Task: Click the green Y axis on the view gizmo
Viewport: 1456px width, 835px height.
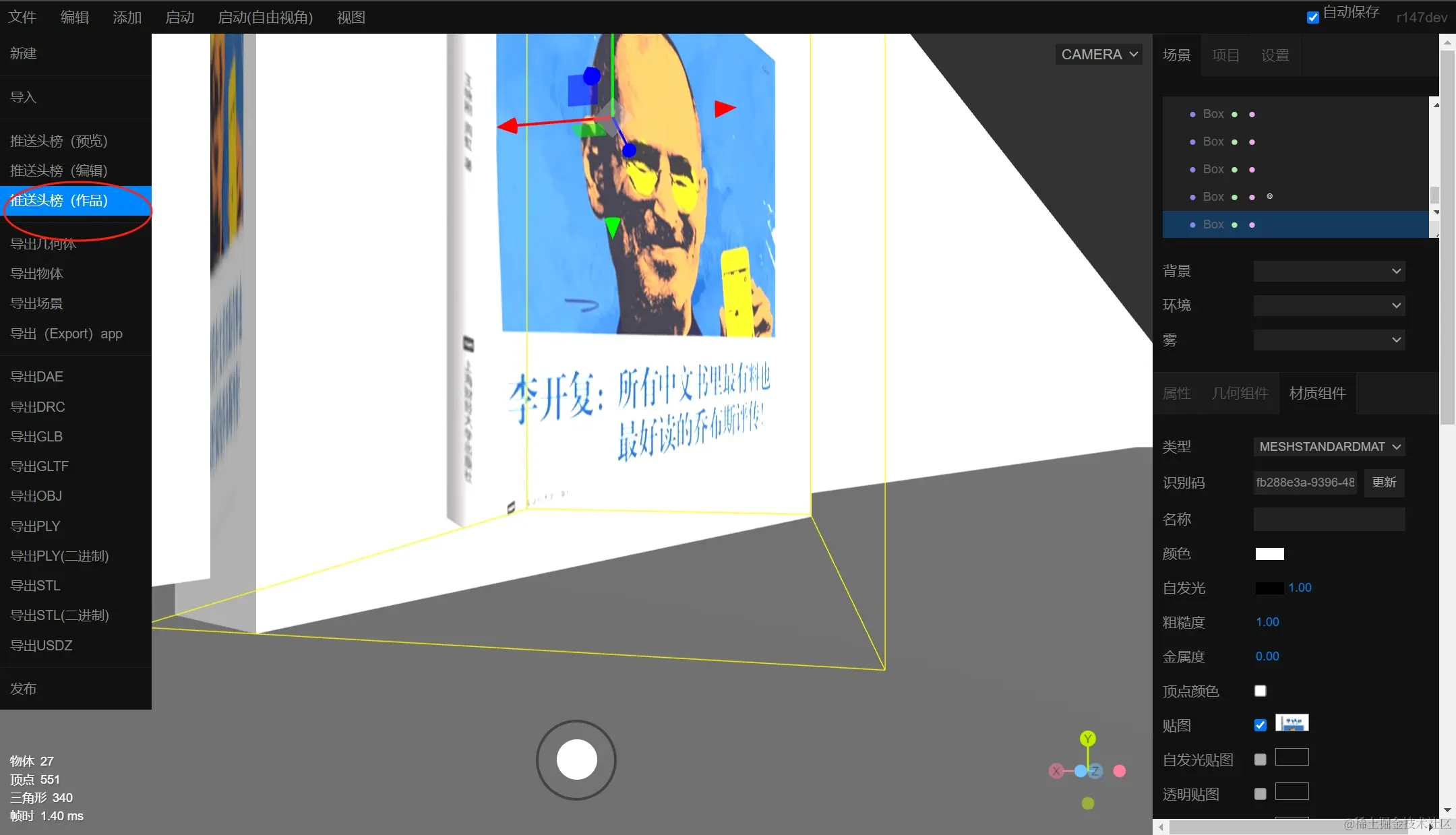Action: [1087, 739]
